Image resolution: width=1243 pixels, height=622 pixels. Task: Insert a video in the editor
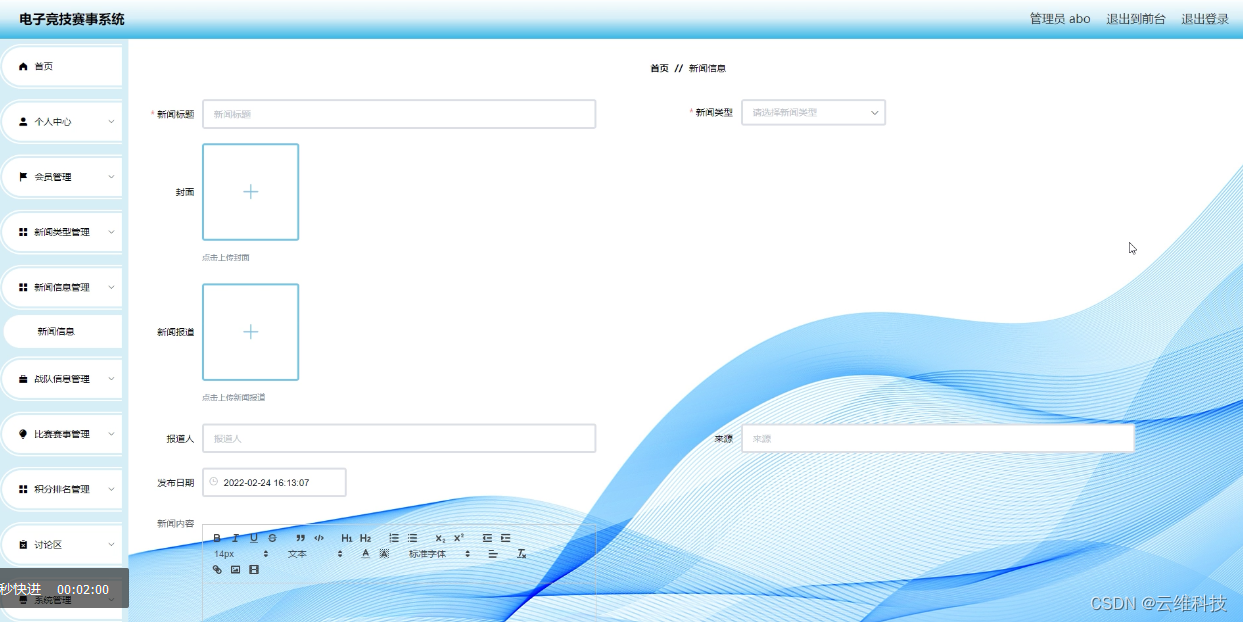tap(254, 569)
